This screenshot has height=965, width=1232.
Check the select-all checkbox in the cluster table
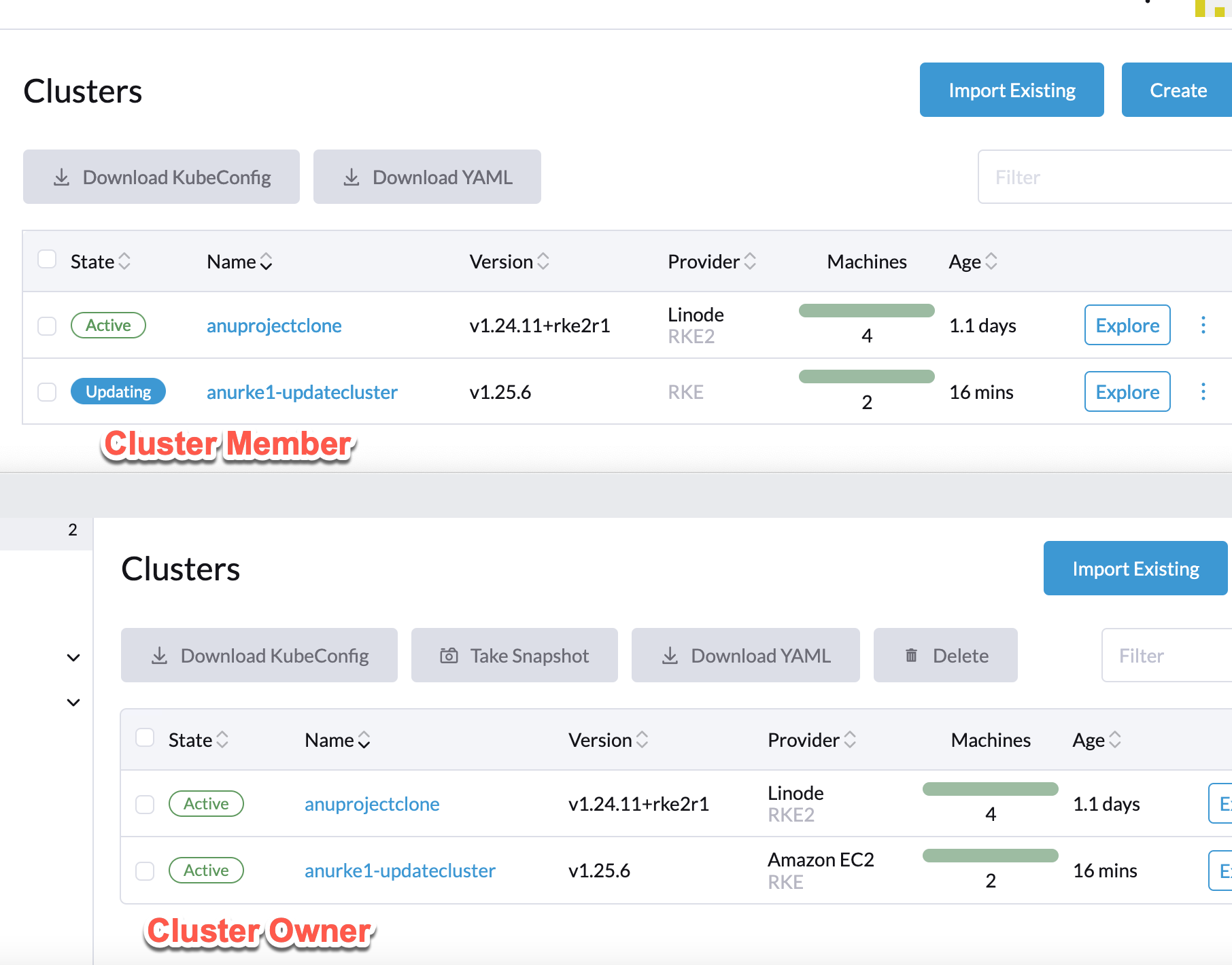[x=47, y=259]
